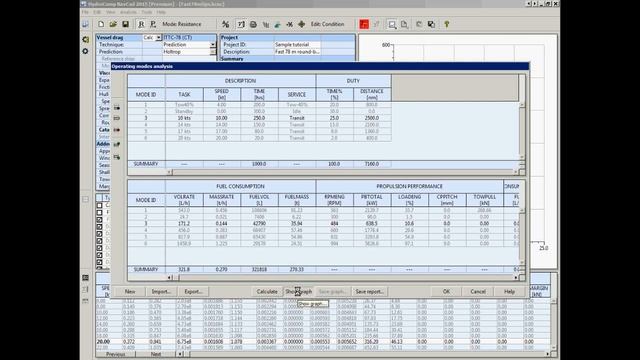Select the 171.2 VOLRATE cell
This screenshot has height=360, width=640.
pos(184,224)
